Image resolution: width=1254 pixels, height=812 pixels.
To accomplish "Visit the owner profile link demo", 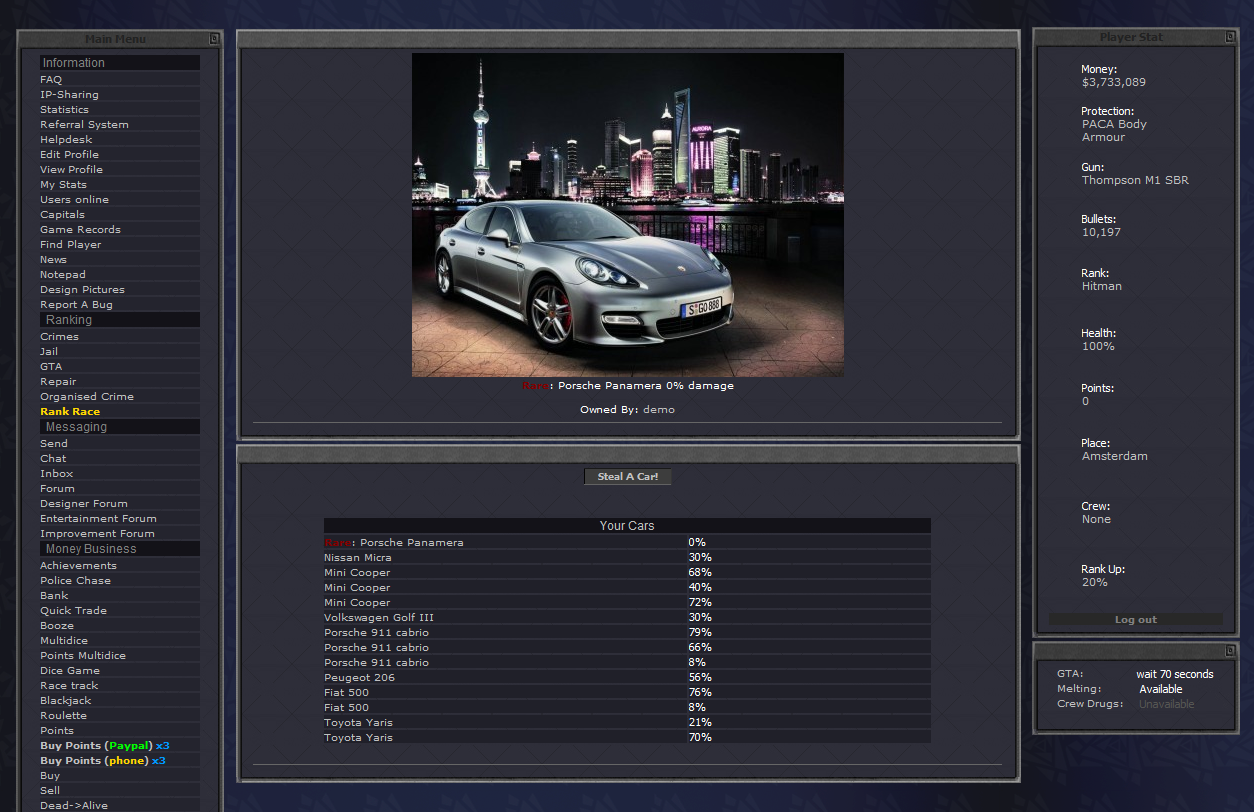I will pyautogui.click(x=658, y=410).
